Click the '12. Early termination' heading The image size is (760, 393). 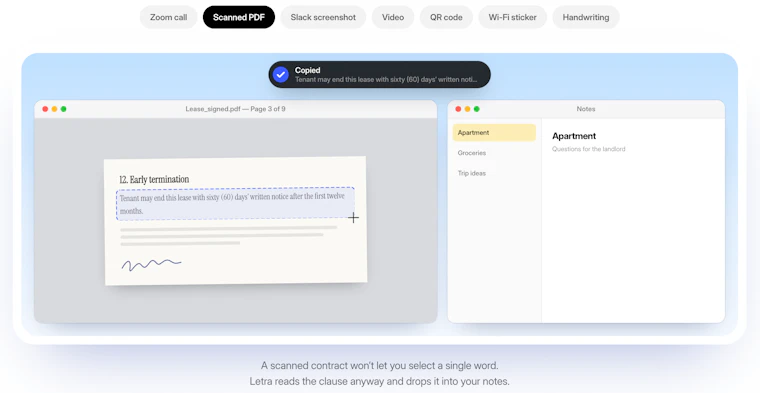pos(154,179)
